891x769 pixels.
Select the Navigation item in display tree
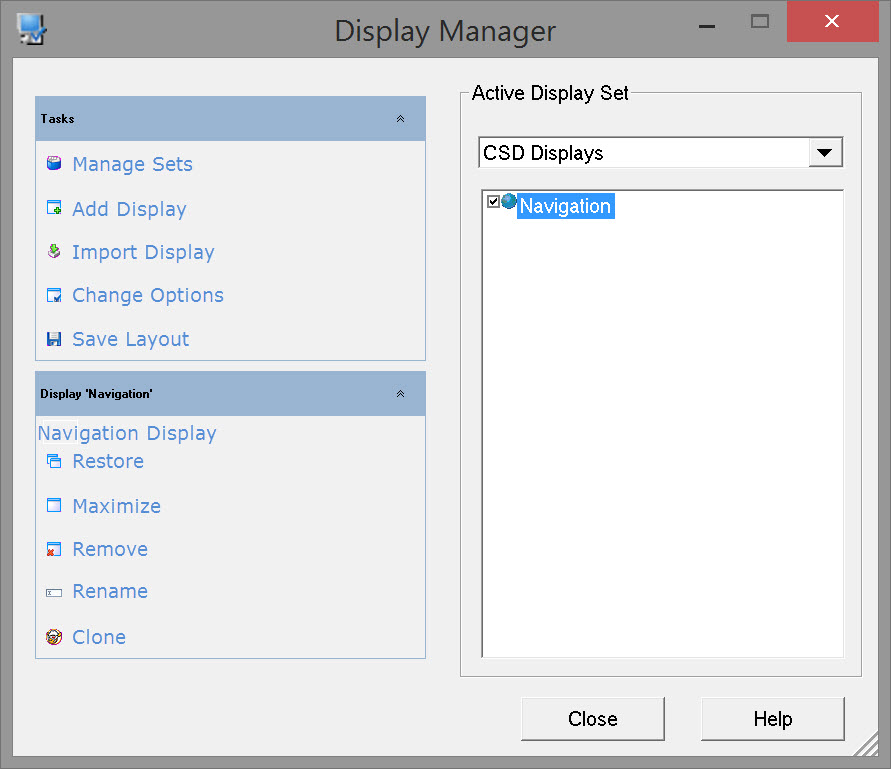pyautogui.click(x=565, y=206)
